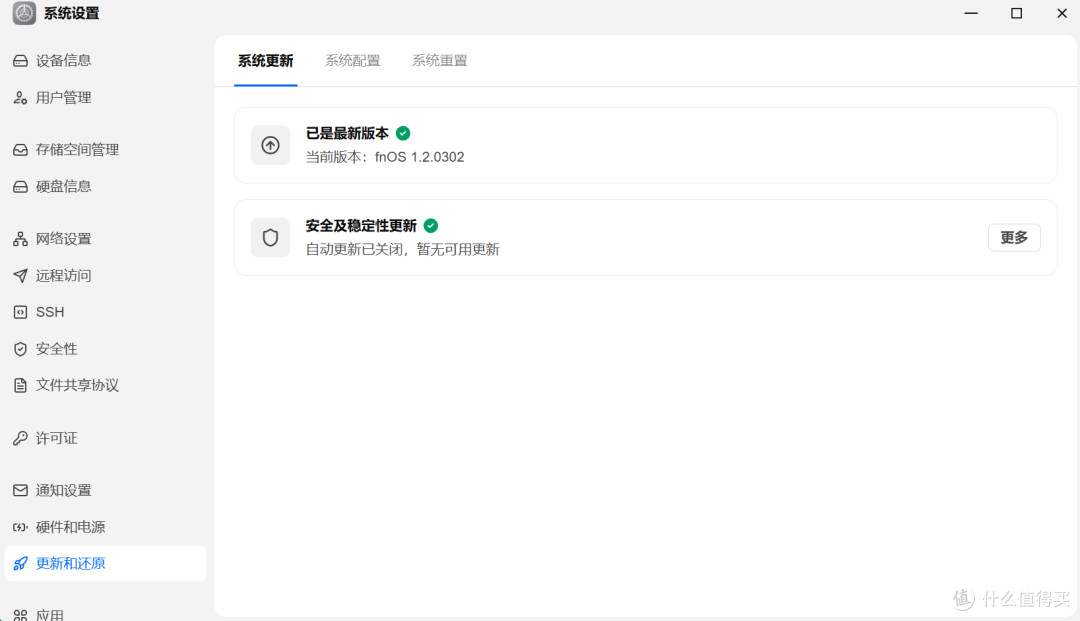Close the 系统设置 window
Viewport: 1080px width, 621px height.
coord(1062,13)
